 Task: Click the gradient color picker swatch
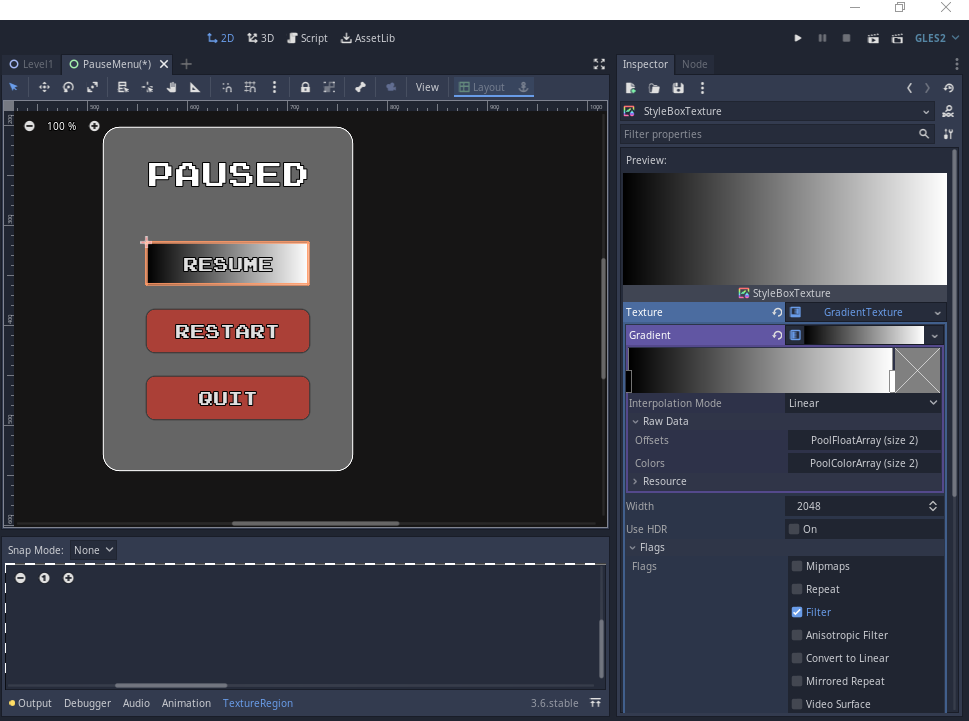tap(917, 370)
